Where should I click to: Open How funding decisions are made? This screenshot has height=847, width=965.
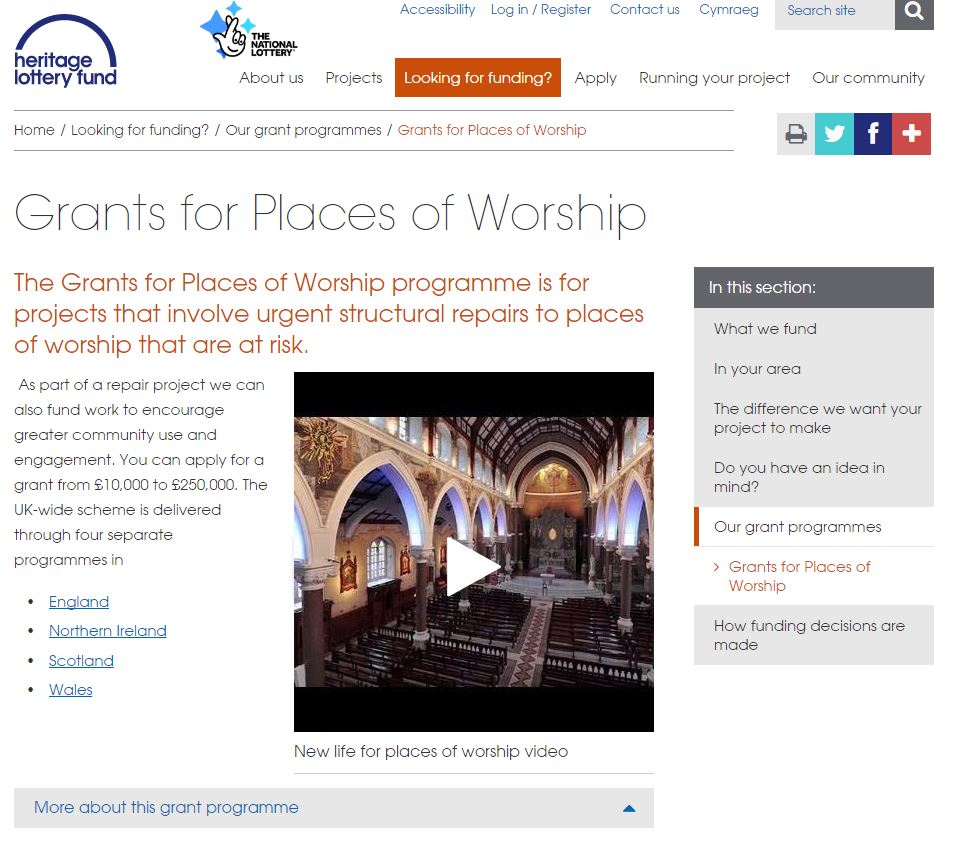[x=809, y=635]
